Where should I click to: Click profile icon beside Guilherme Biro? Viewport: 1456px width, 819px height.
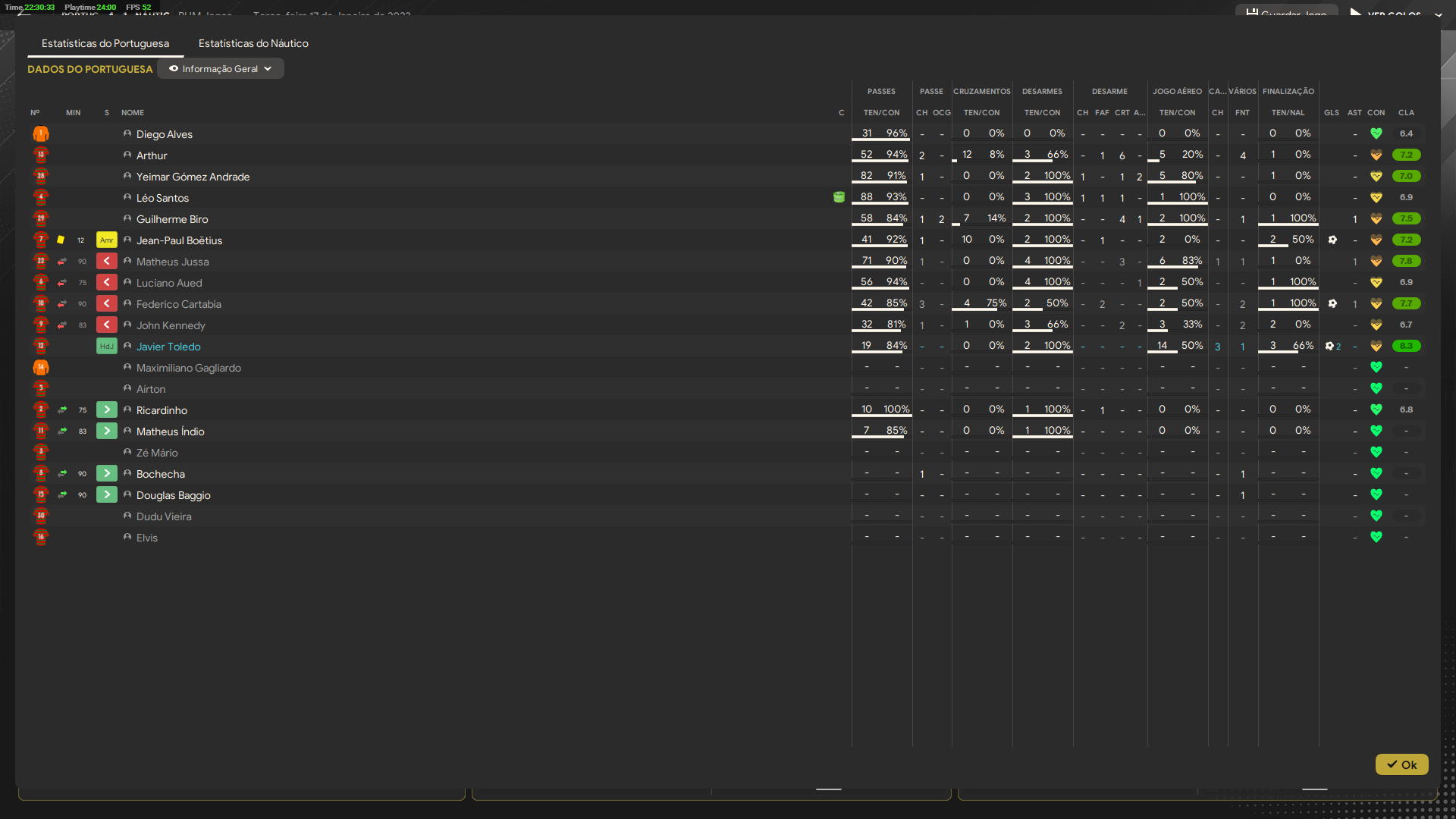127,218
